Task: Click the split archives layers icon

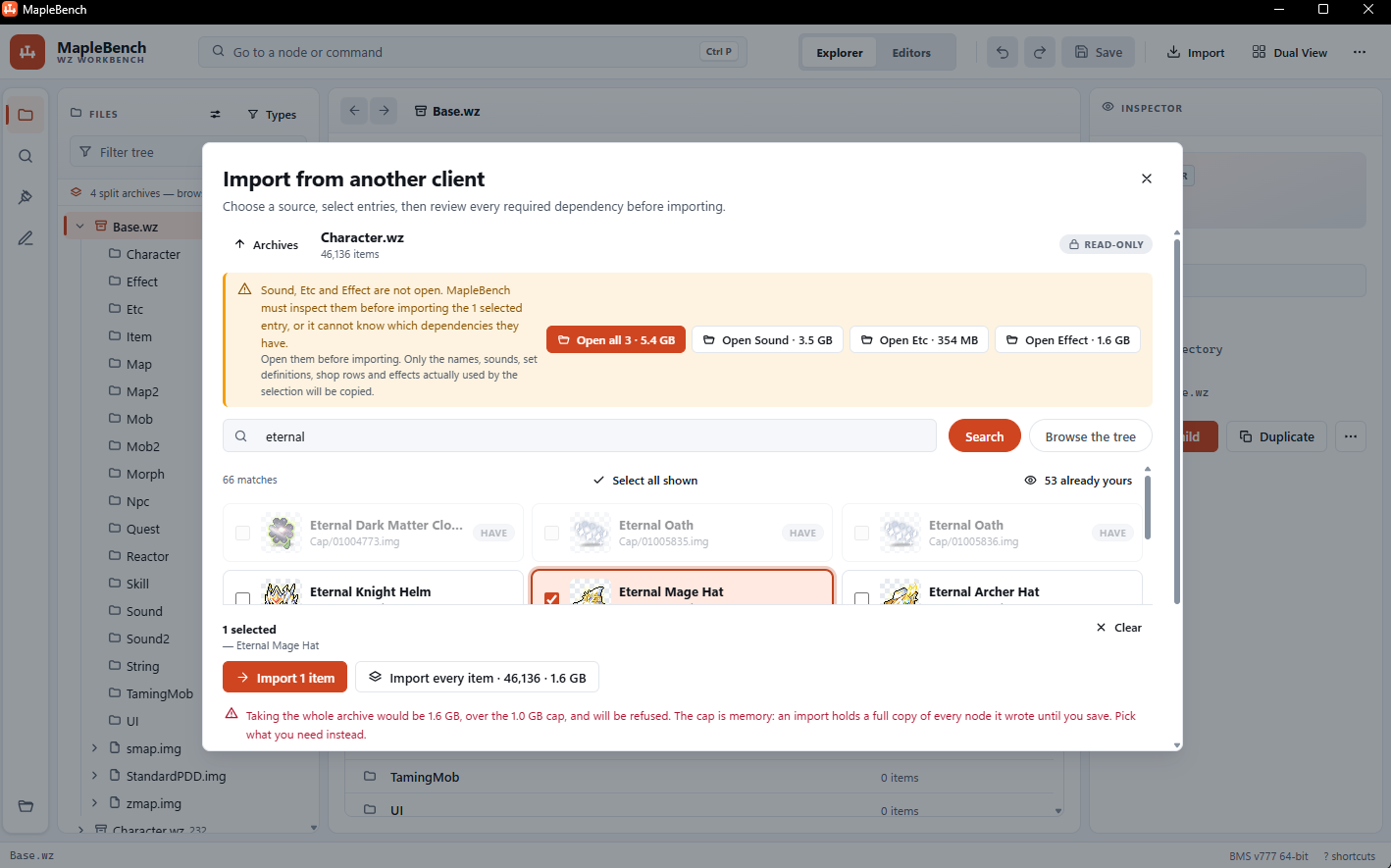Action: (76, 192)
